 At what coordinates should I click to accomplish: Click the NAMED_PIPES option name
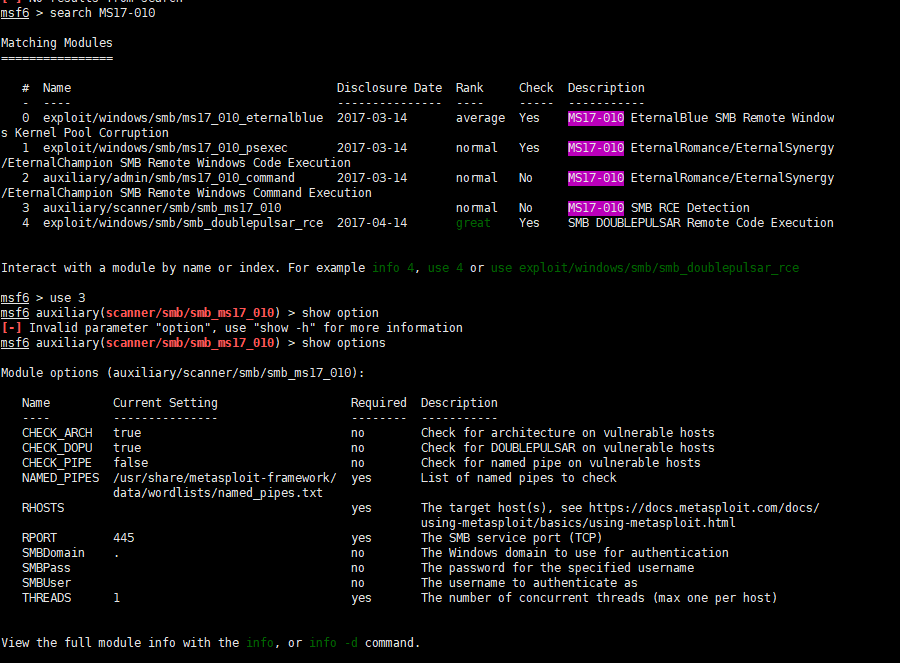60,478
